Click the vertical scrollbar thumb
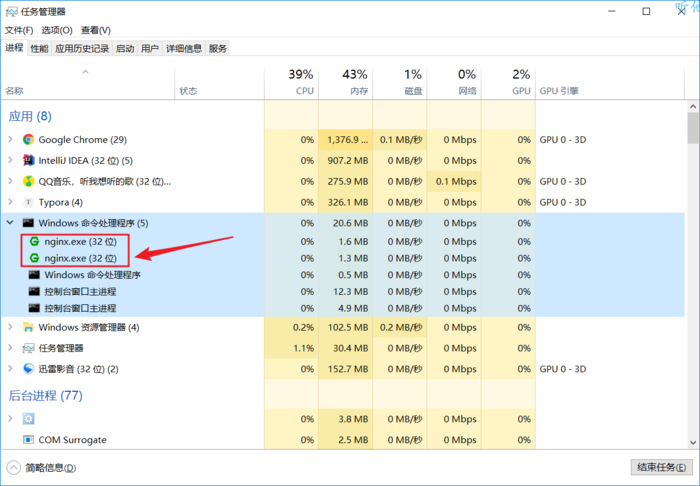 click(693, 128)
